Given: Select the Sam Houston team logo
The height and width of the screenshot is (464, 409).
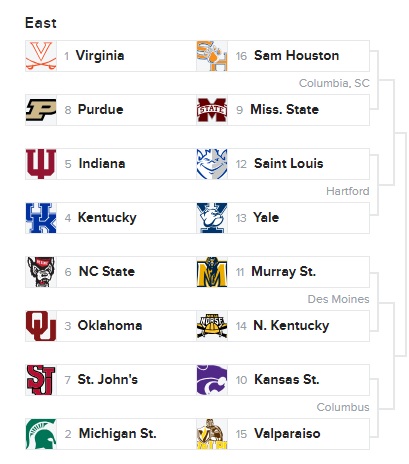Looking at the screenshot, I should point(212,56).
